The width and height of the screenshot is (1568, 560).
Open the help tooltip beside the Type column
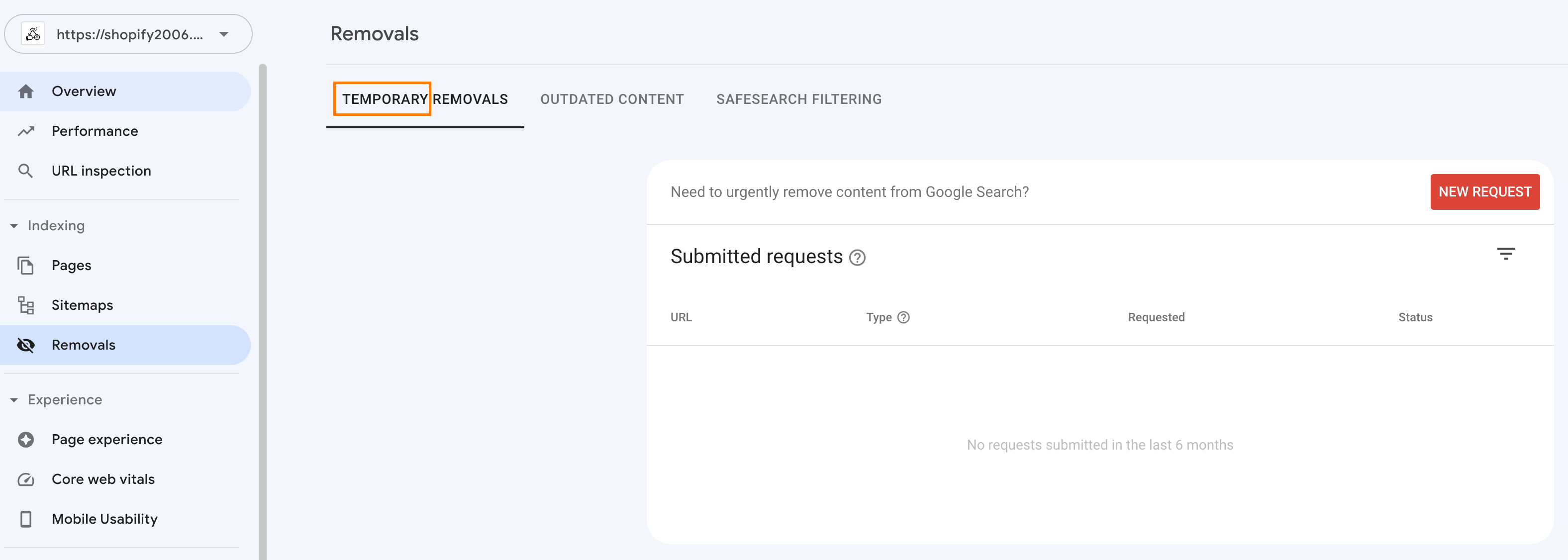904,317
